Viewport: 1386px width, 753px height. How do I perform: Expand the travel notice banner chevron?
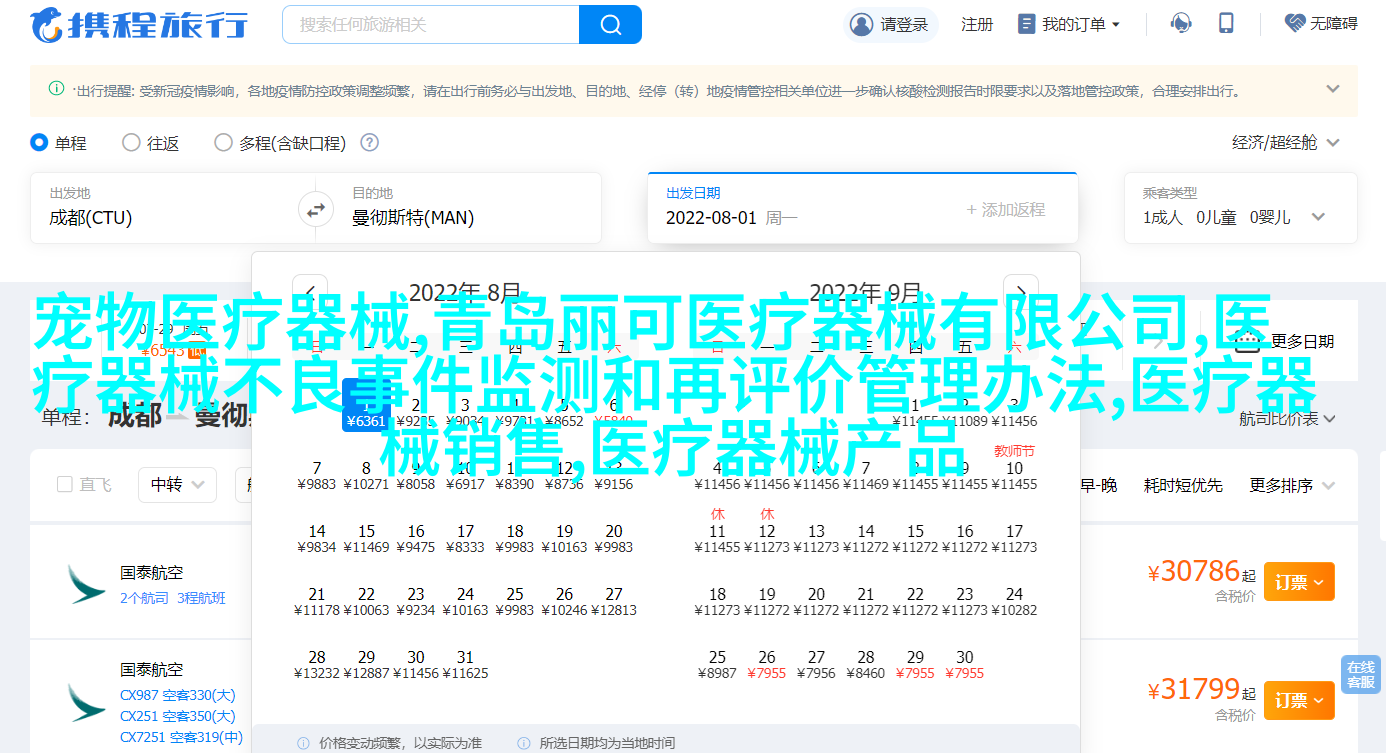coord(1332,89)
